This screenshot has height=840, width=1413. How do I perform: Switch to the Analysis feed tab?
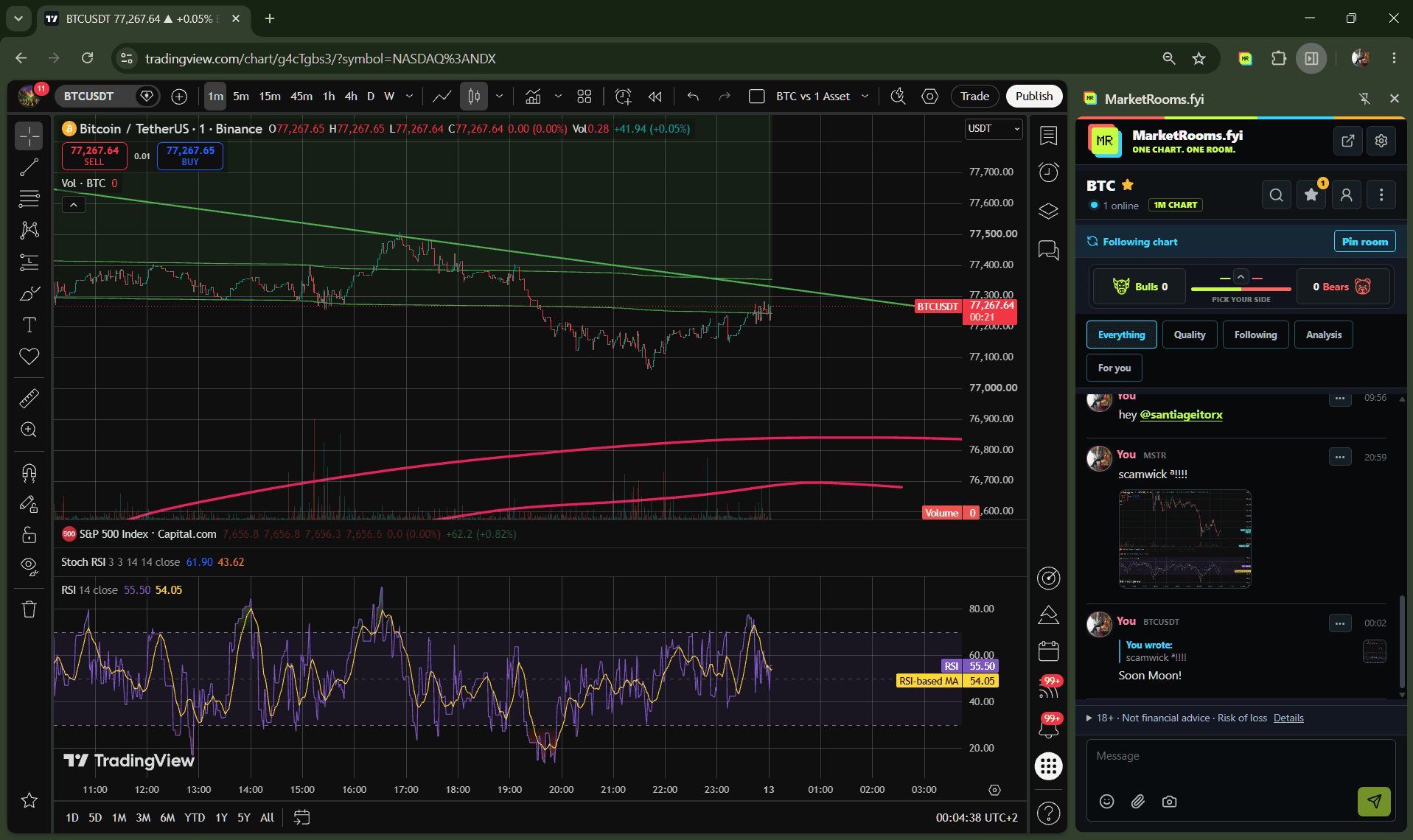pos(1324,335)
